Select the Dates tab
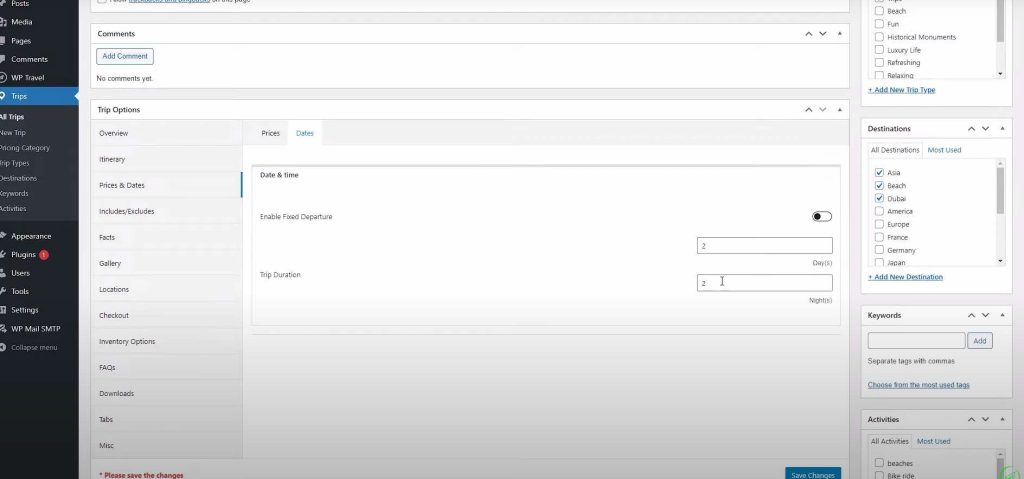1024x479 pixels. 305,133
